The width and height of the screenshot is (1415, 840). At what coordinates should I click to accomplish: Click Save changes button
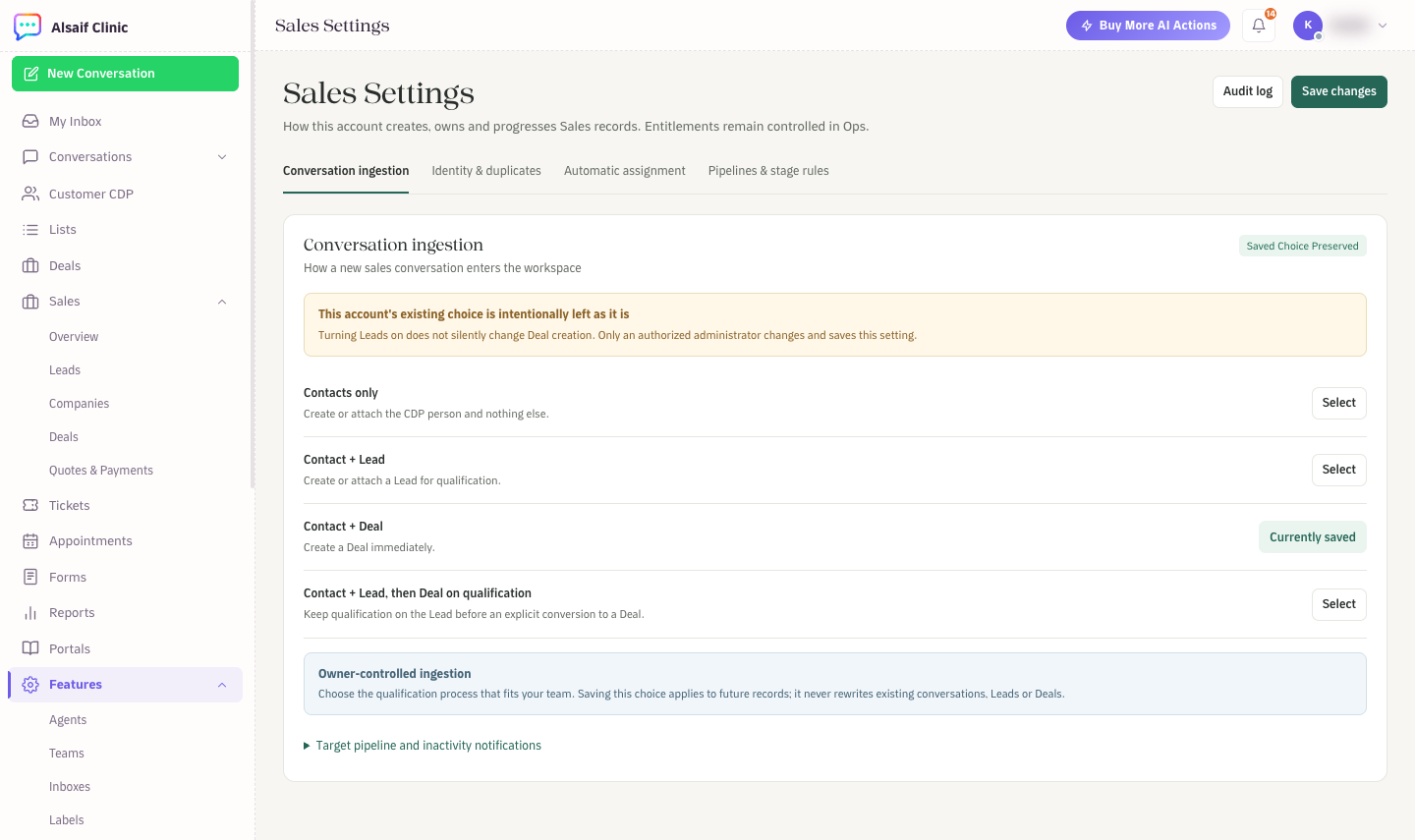pyautogui.click(x=1339, y=91)
